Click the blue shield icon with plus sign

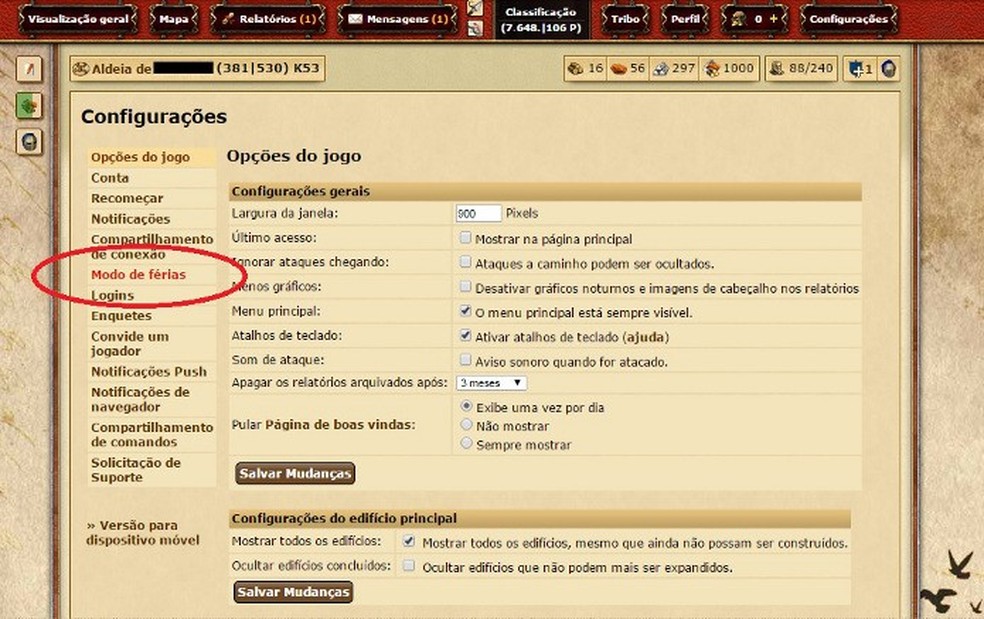[856, 68]
